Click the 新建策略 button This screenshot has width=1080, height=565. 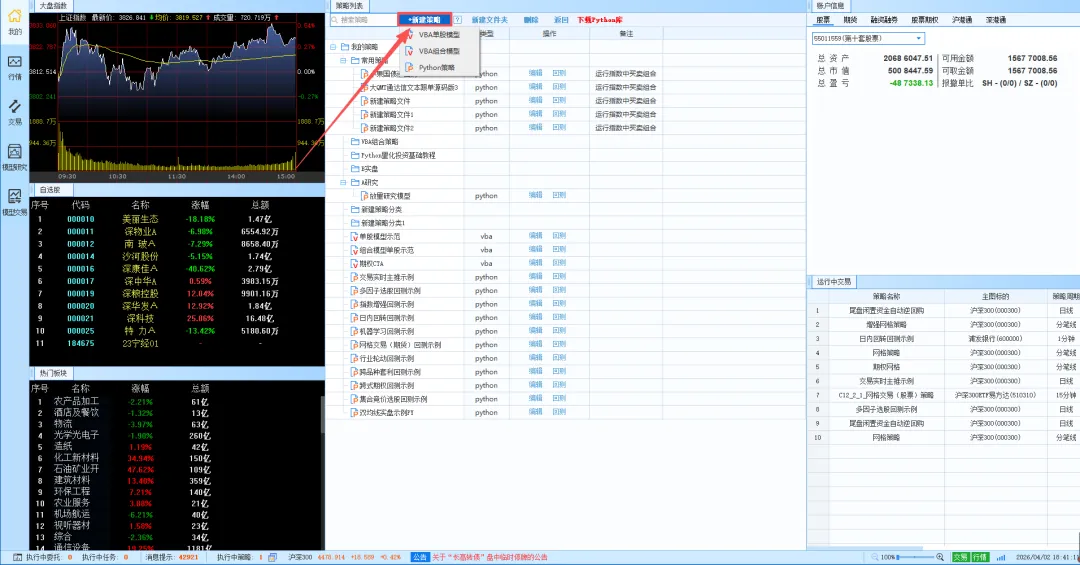tap(424, 20)
